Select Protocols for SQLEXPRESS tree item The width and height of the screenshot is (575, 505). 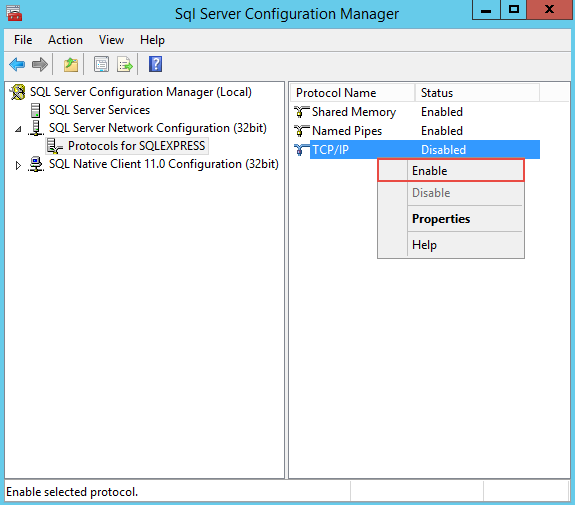[136, 146]
